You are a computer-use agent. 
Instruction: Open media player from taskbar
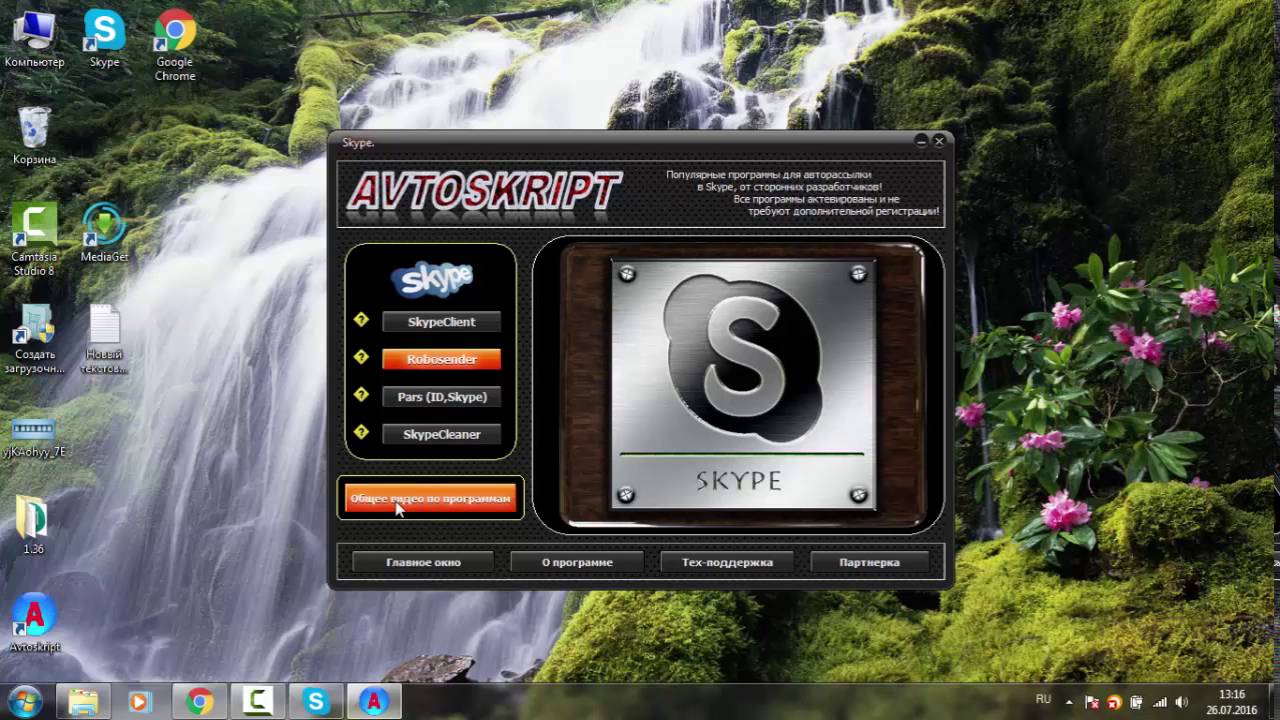tap(140, 702)
